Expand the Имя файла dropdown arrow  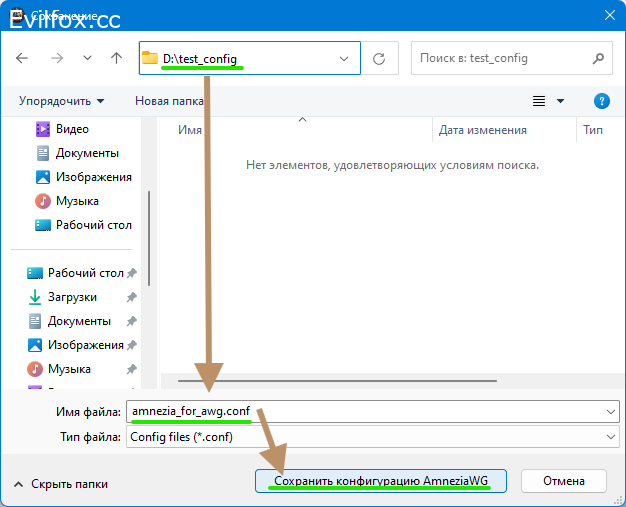pyautogui.click(x=610, y=412)
